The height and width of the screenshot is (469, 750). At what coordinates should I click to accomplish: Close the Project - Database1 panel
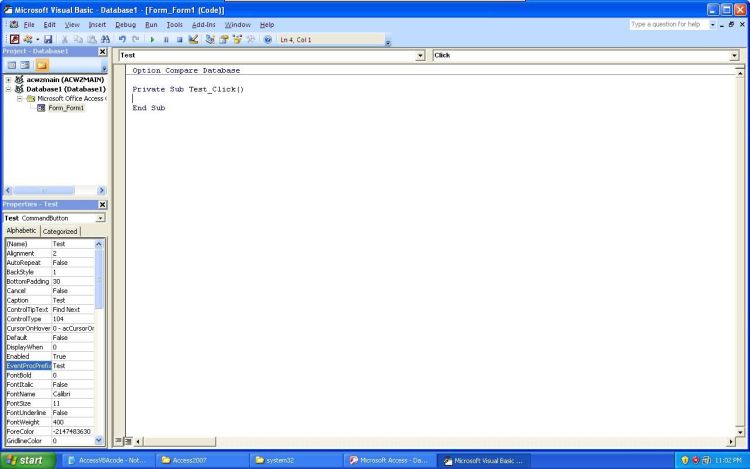(102, 51)
